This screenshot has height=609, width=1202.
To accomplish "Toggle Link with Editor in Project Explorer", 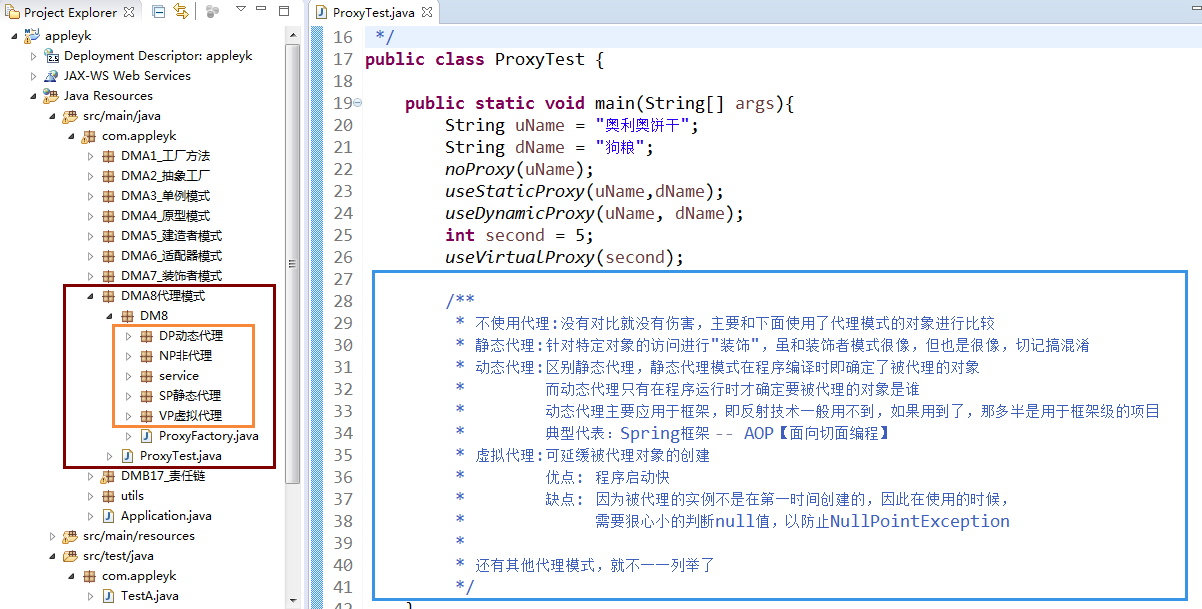I will [182, 11].
